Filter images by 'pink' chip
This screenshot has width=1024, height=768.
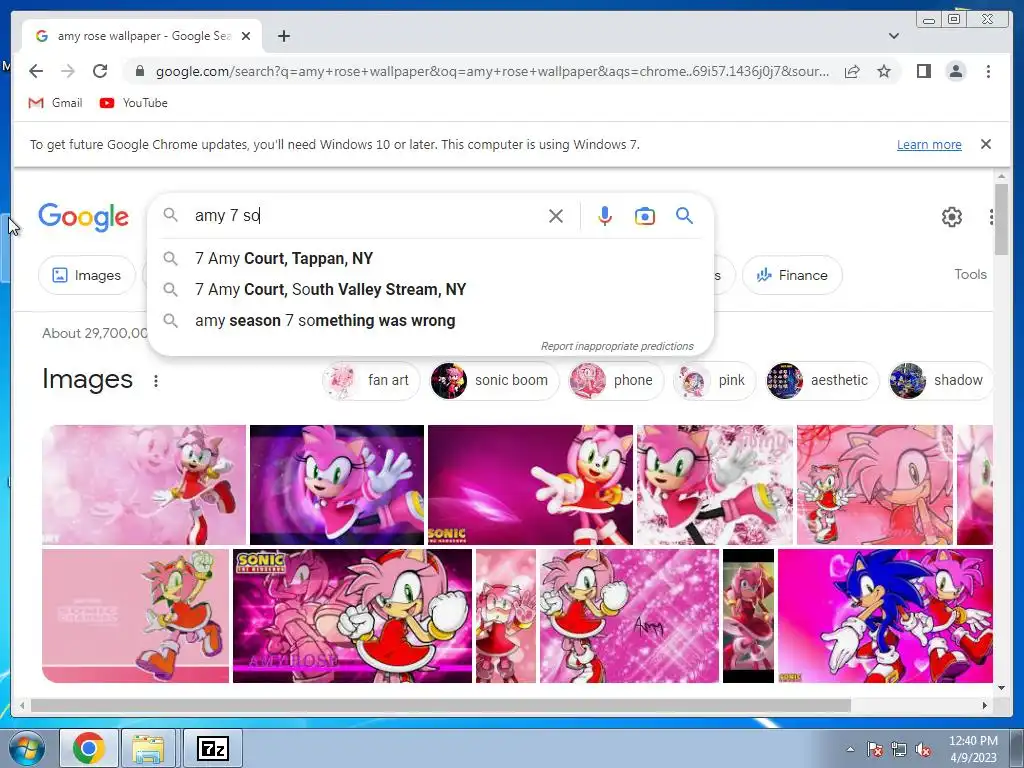tap(714, 380)
